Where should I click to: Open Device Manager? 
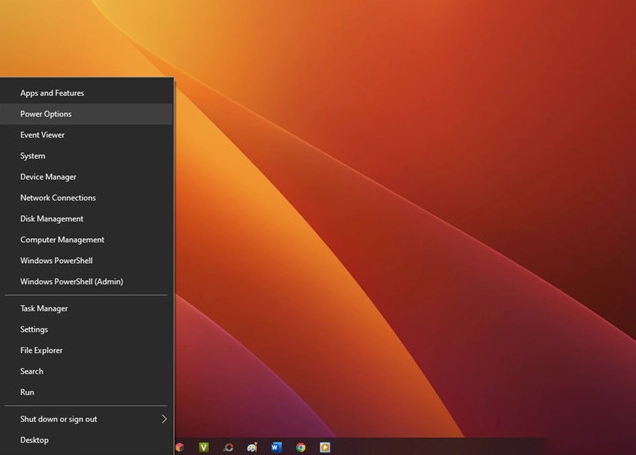[x=86, y=177]
